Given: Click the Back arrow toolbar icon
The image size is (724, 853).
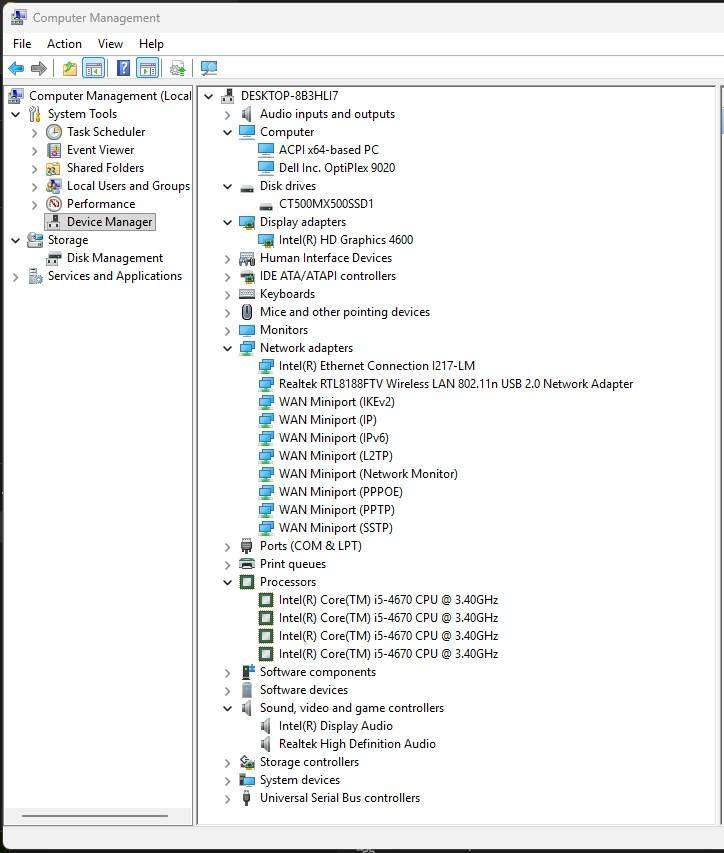Looking at the screenshot, I should (16, 68).
